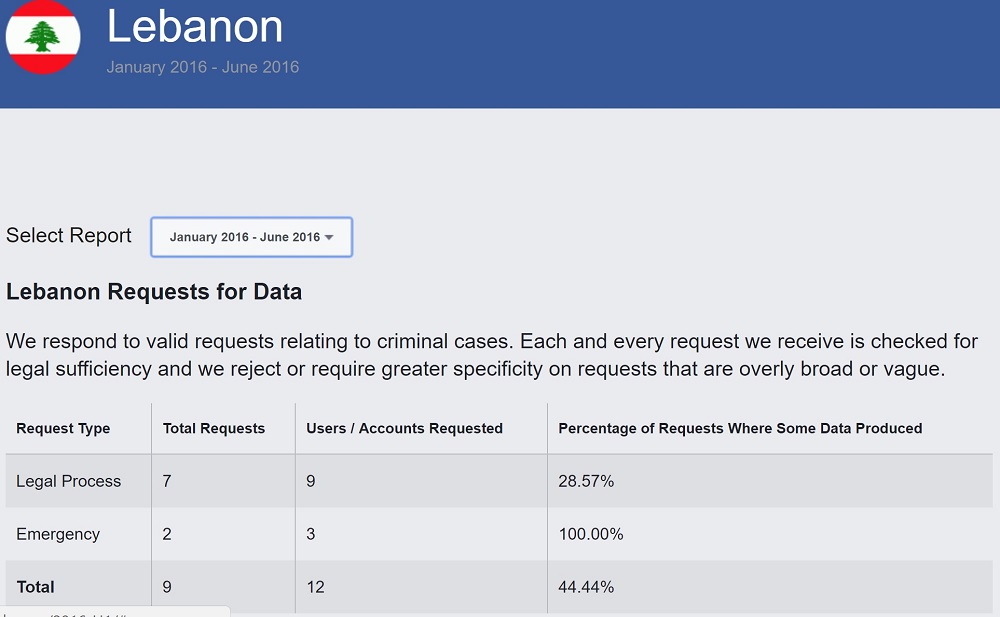Click the large Lebanon page title
This screenshot has height=617, width=1000.
click(195, 26)
